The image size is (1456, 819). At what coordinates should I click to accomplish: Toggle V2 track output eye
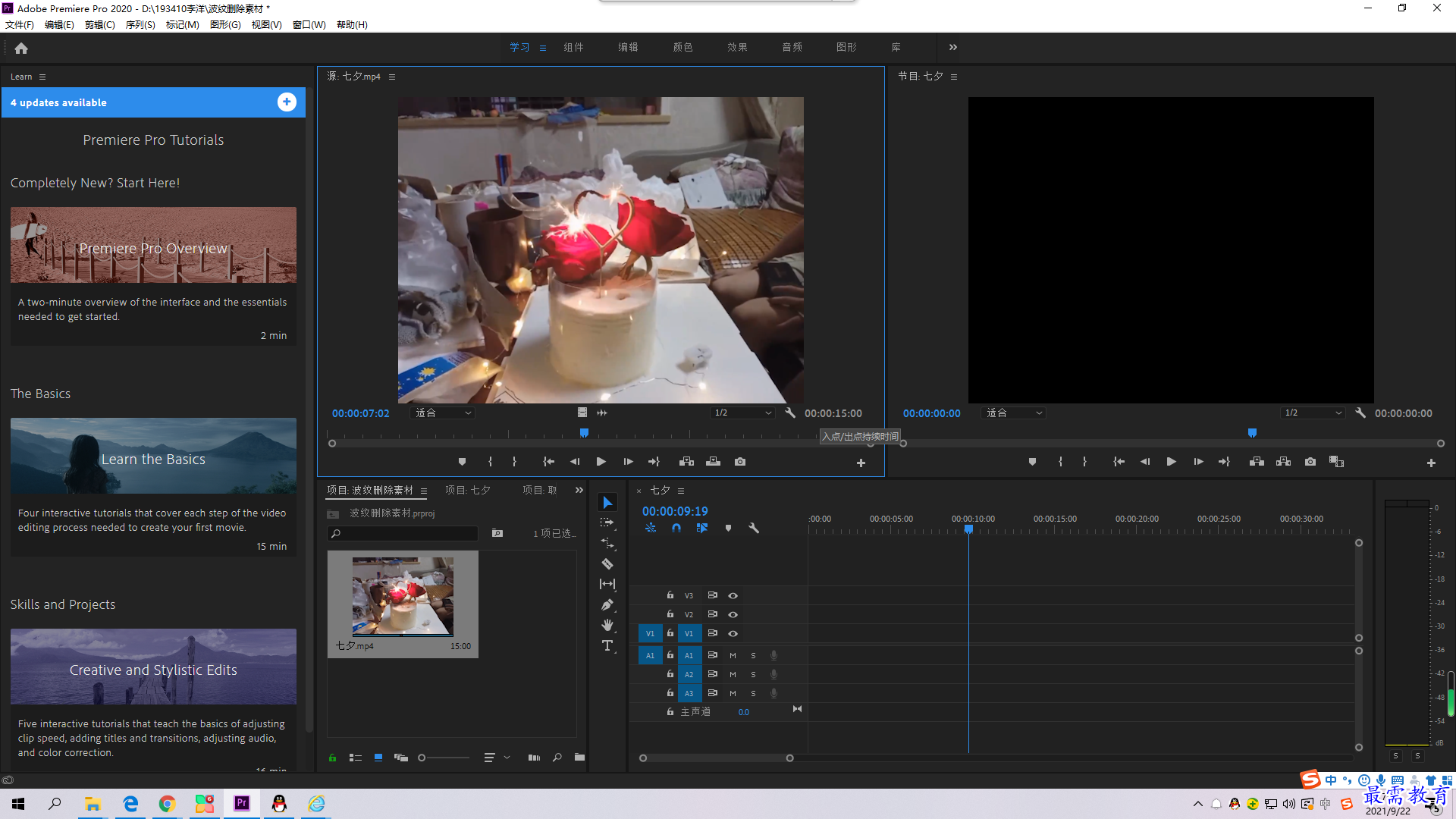point(733,614)
